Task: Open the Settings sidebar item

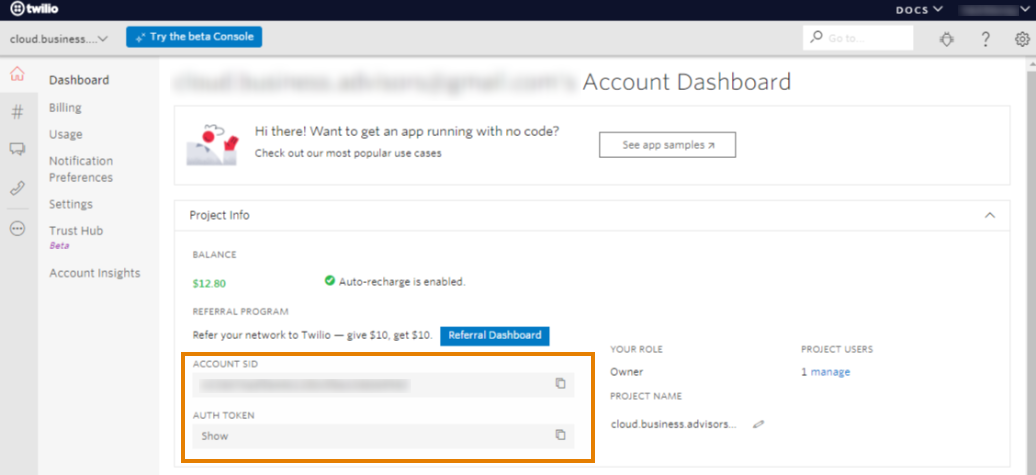Action: (71, 204)
